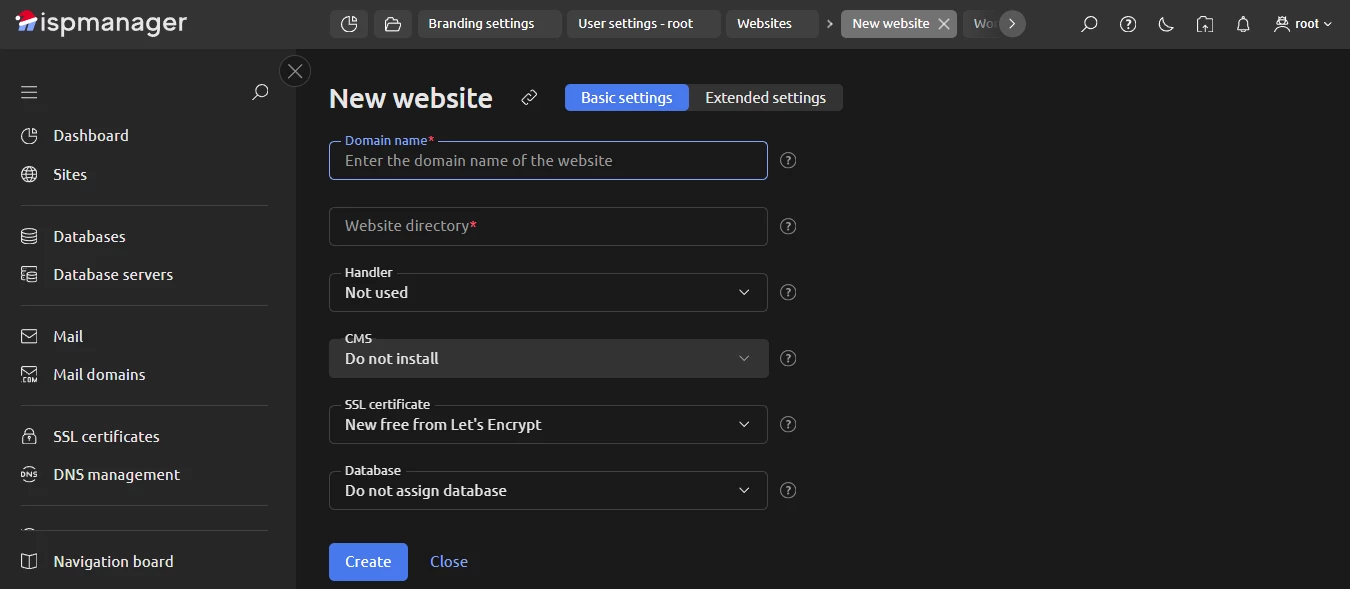Screen dimensions: 1350x589
Task: Click the Create button
Action: pos(367,561)
